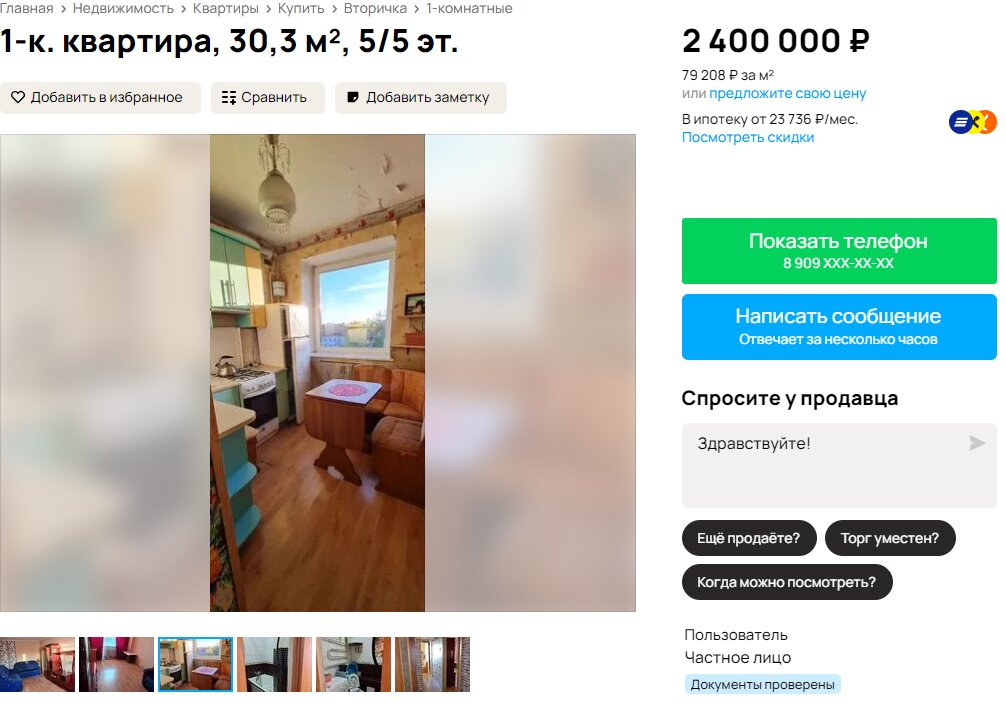Open the bathroom thumbnail with bathtub
Viewport: 1006px width, 706px height.
274,664
